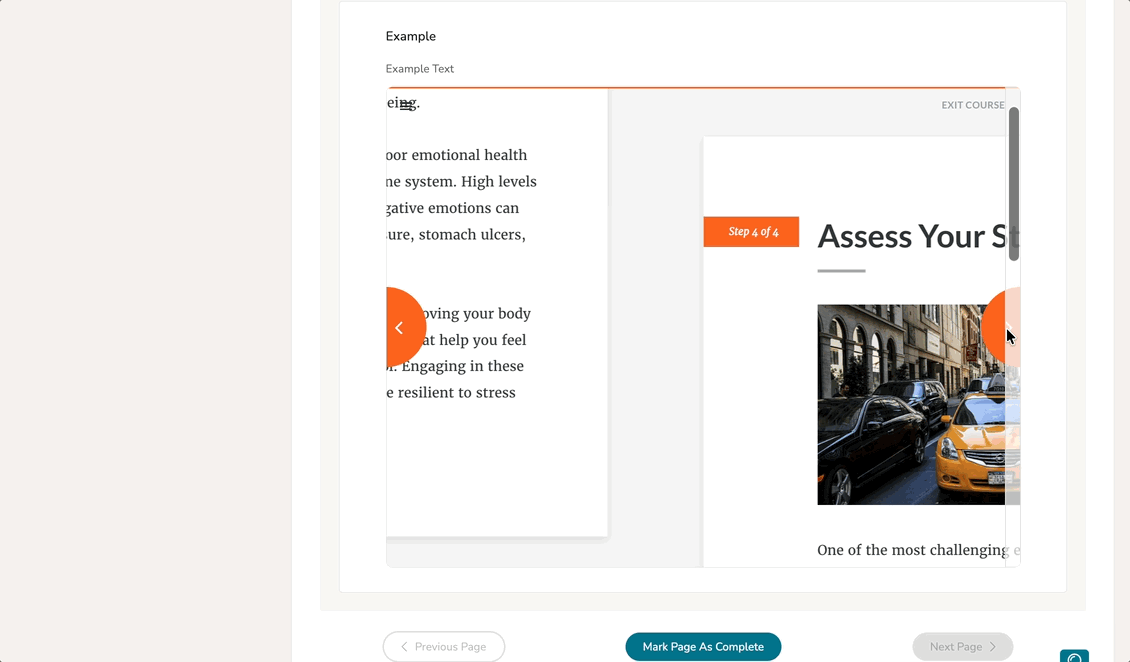Open the teal chat widget icon
The height and width of the screenshot is (662, 1130).
(1074, 657)
